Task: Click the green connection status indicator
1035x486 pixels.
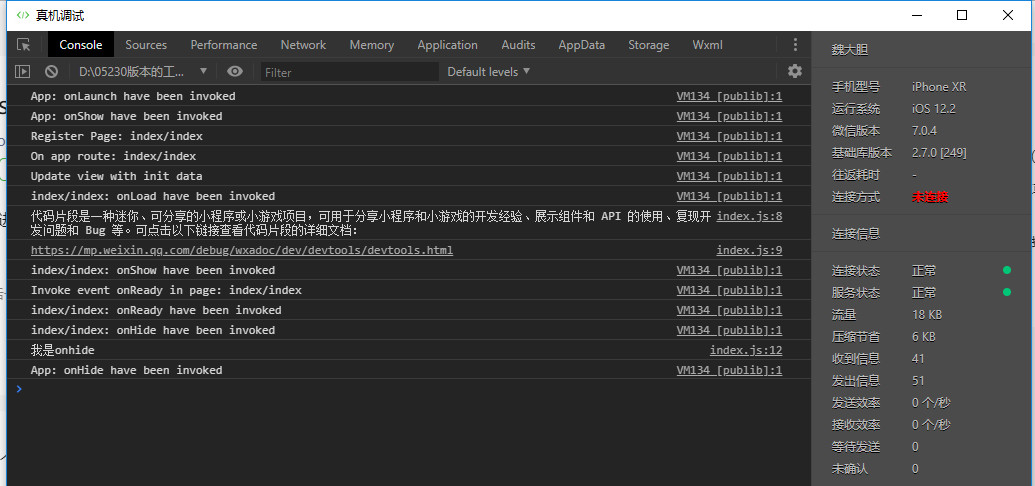Action: click(1007, 270)
